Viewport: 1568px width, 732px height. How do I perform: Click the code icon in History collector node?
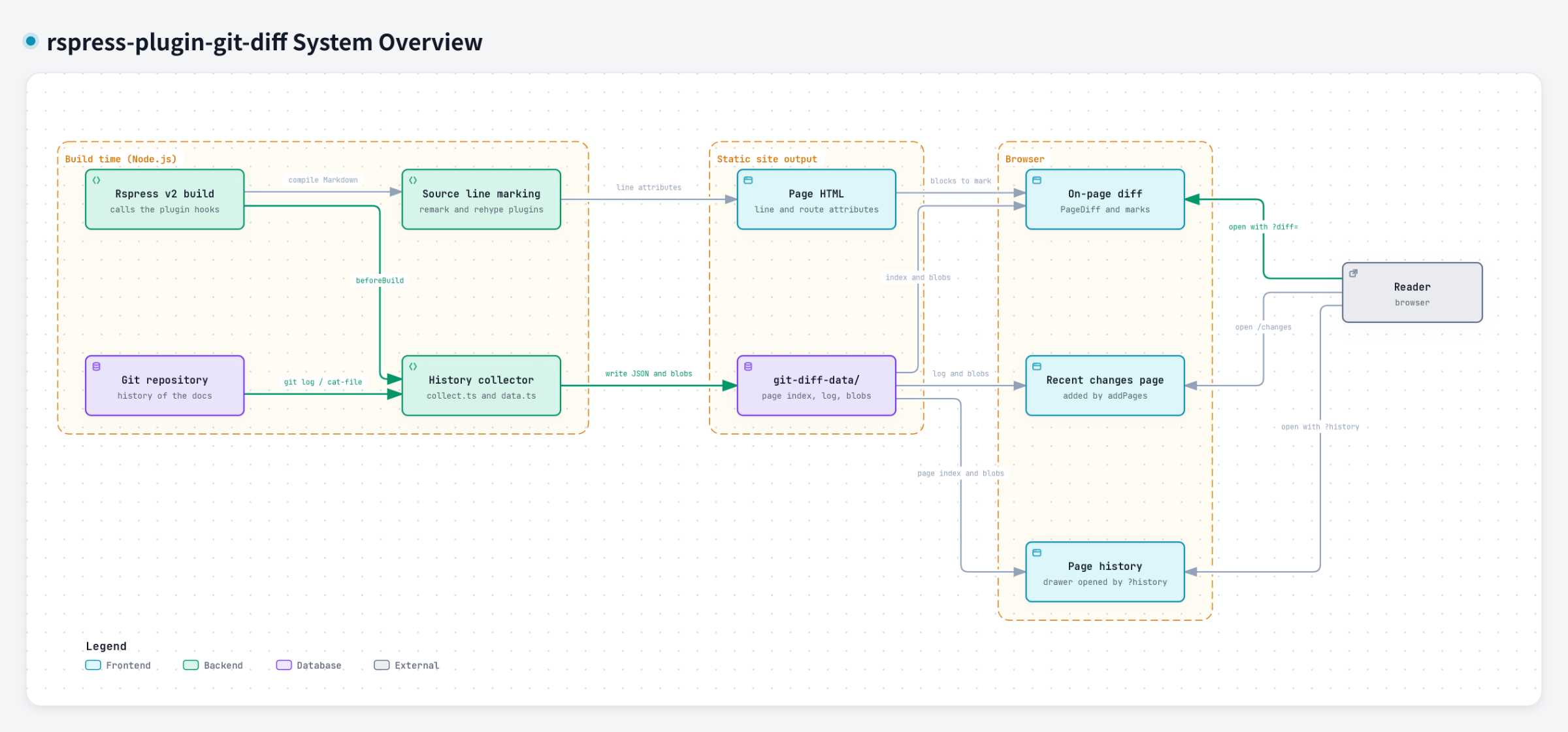(x=413, y=367)
